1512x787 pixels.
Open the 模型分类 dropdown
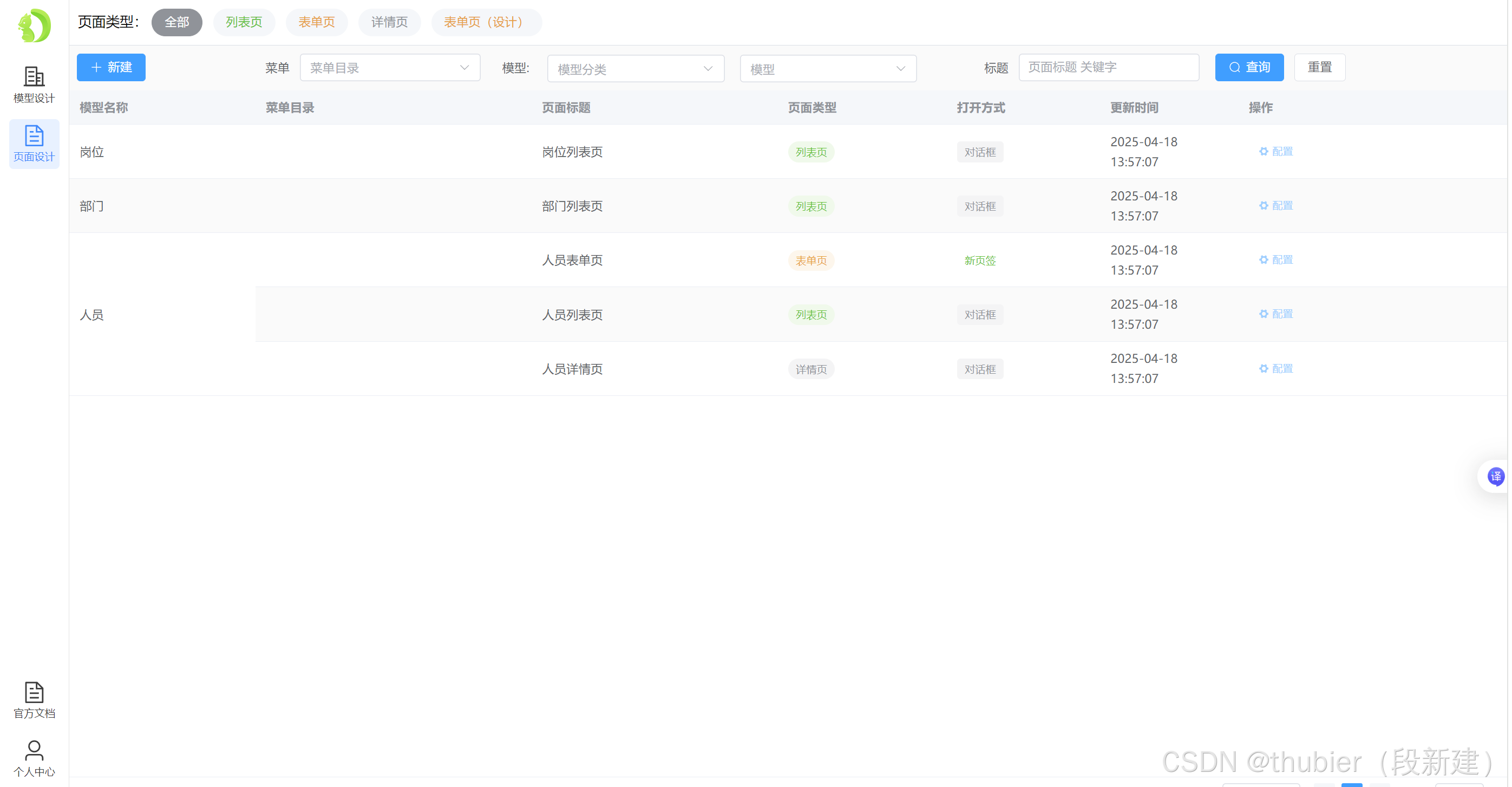coord(635,69)
